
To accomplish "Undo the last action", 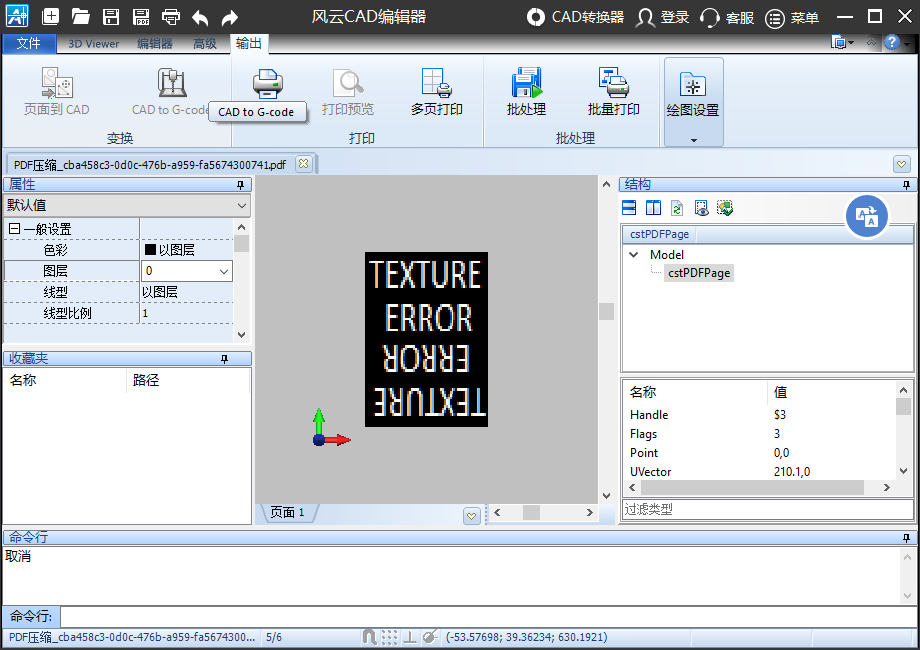I will [x=200, y=17].
